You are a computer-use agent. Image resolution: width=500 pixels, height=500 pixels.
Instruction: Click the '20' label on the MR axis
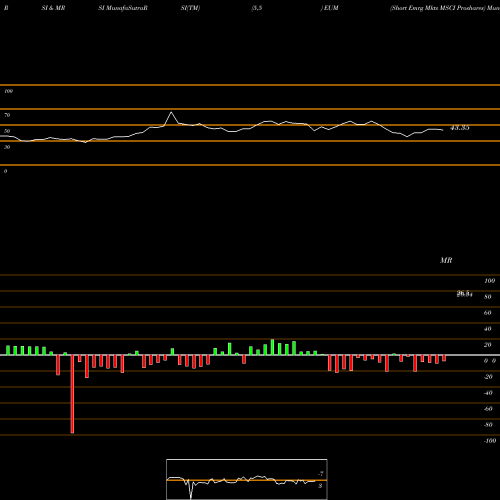[x=488, y=345]
